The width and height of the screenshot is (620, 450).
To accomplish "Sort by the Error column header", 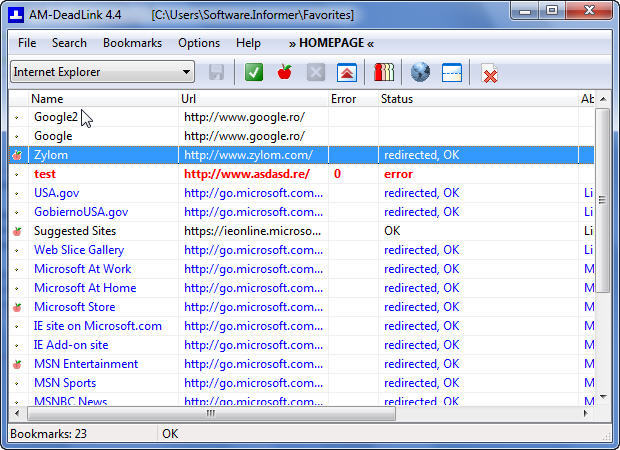I will (353, 99).
